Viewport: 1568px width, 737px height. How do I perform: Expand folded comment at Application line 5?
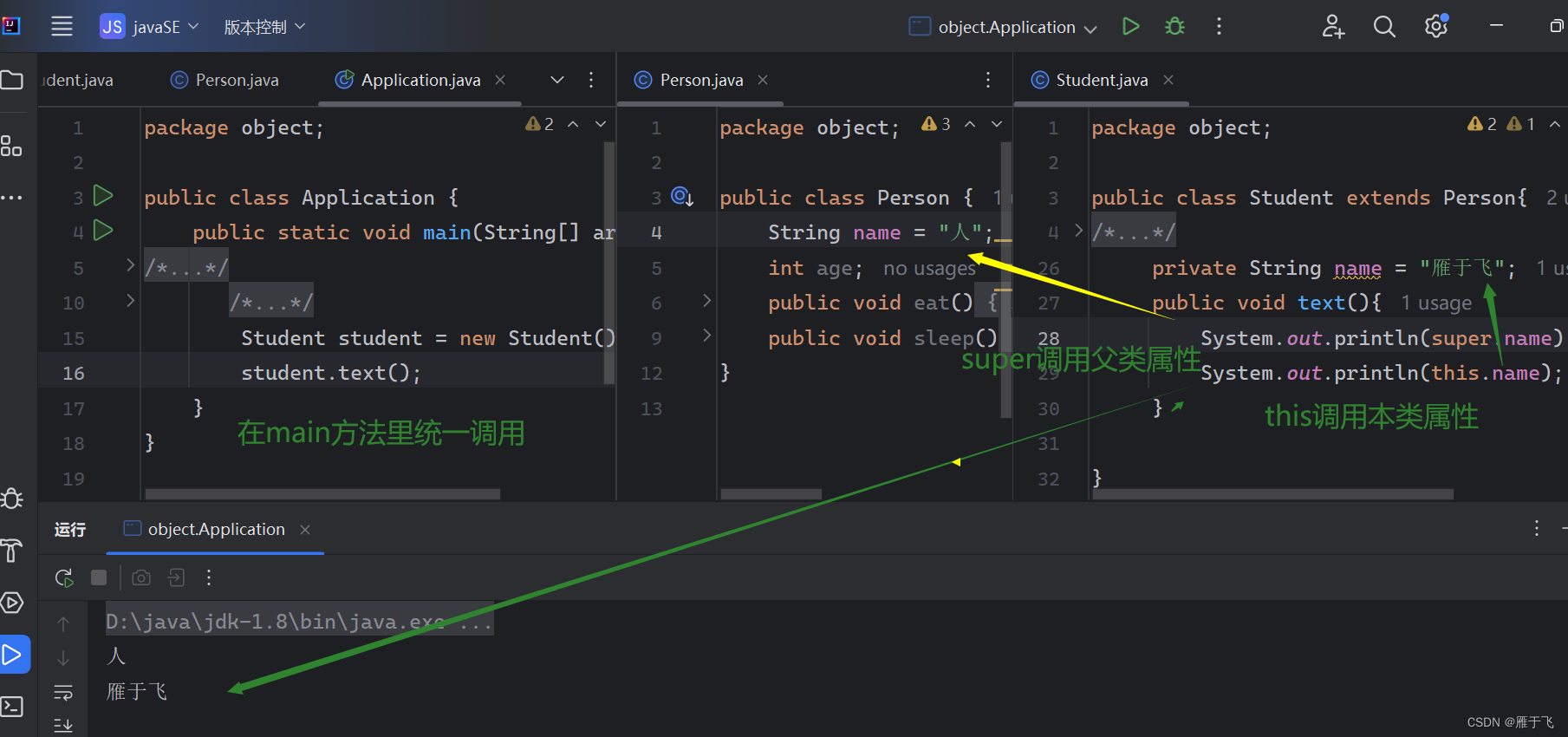[x=130, y=264]
